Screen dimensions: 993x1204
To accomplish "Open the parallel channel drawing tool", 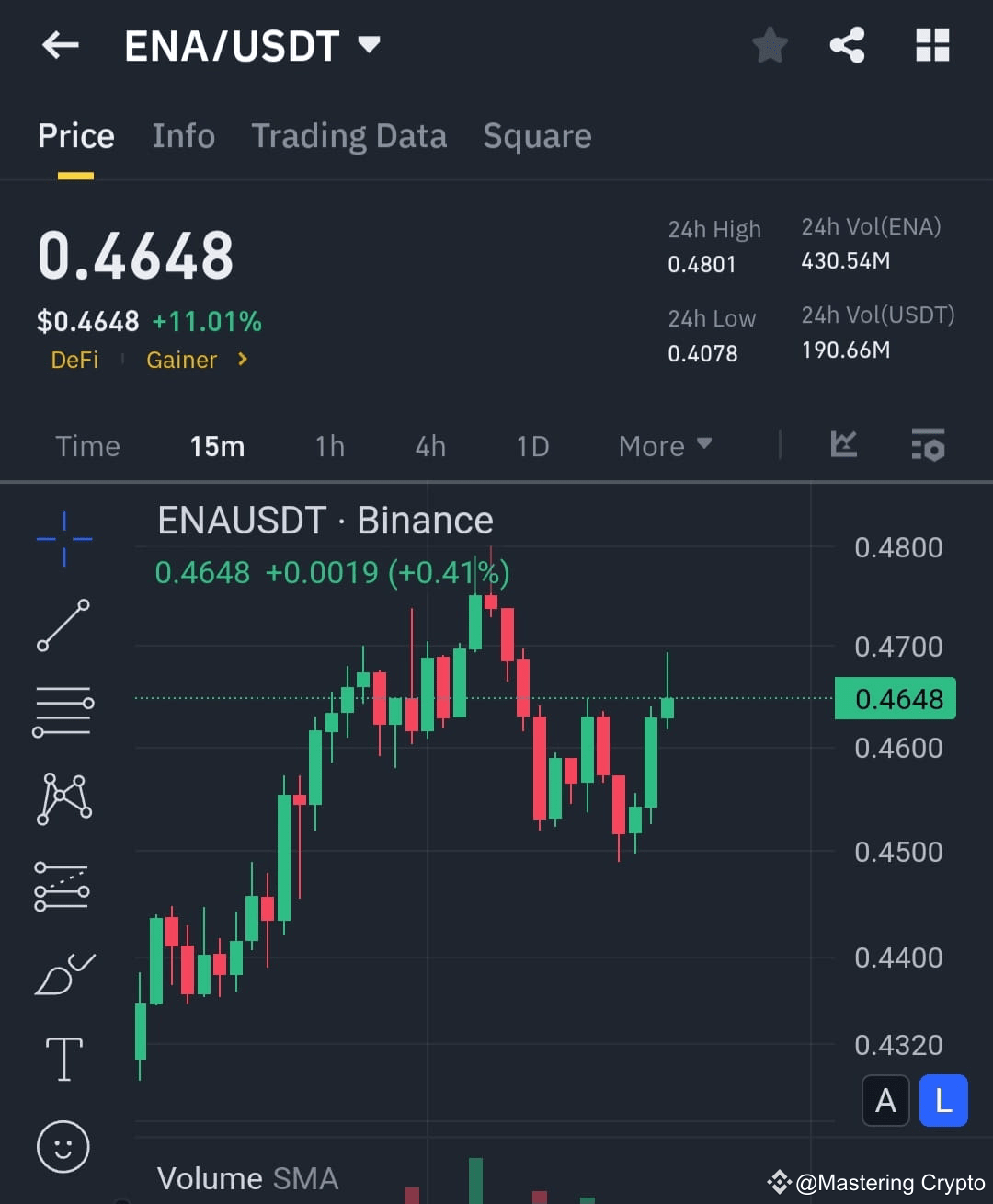I will click(x=63, y=886).
